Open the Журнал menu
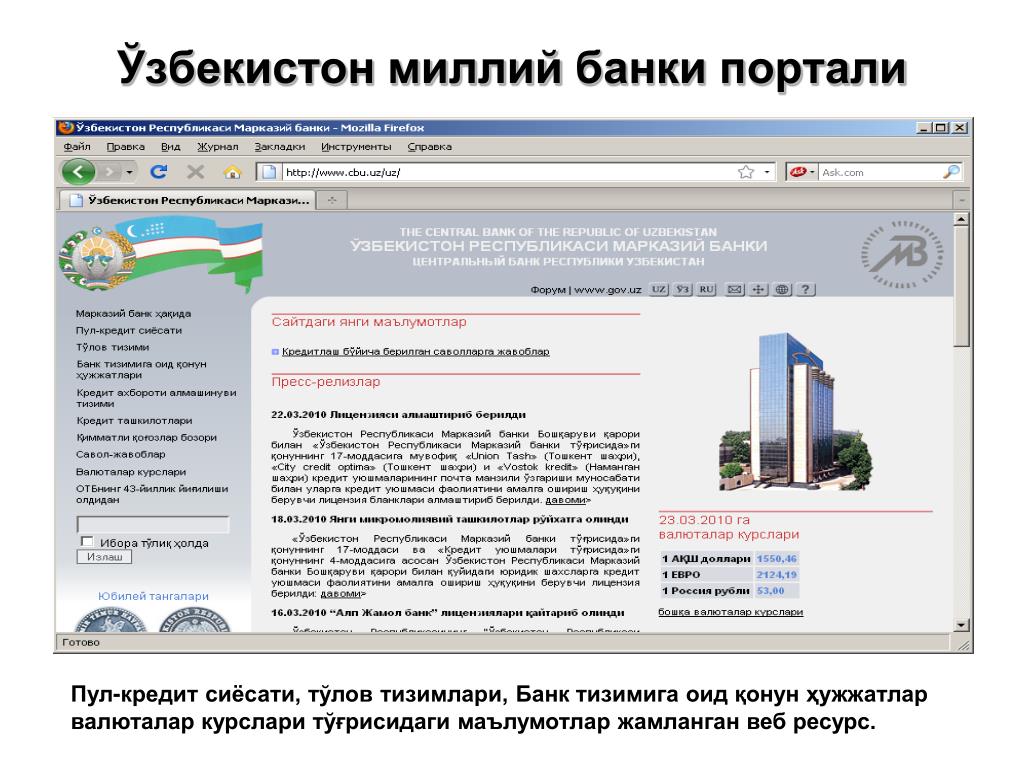 point(217,146)
